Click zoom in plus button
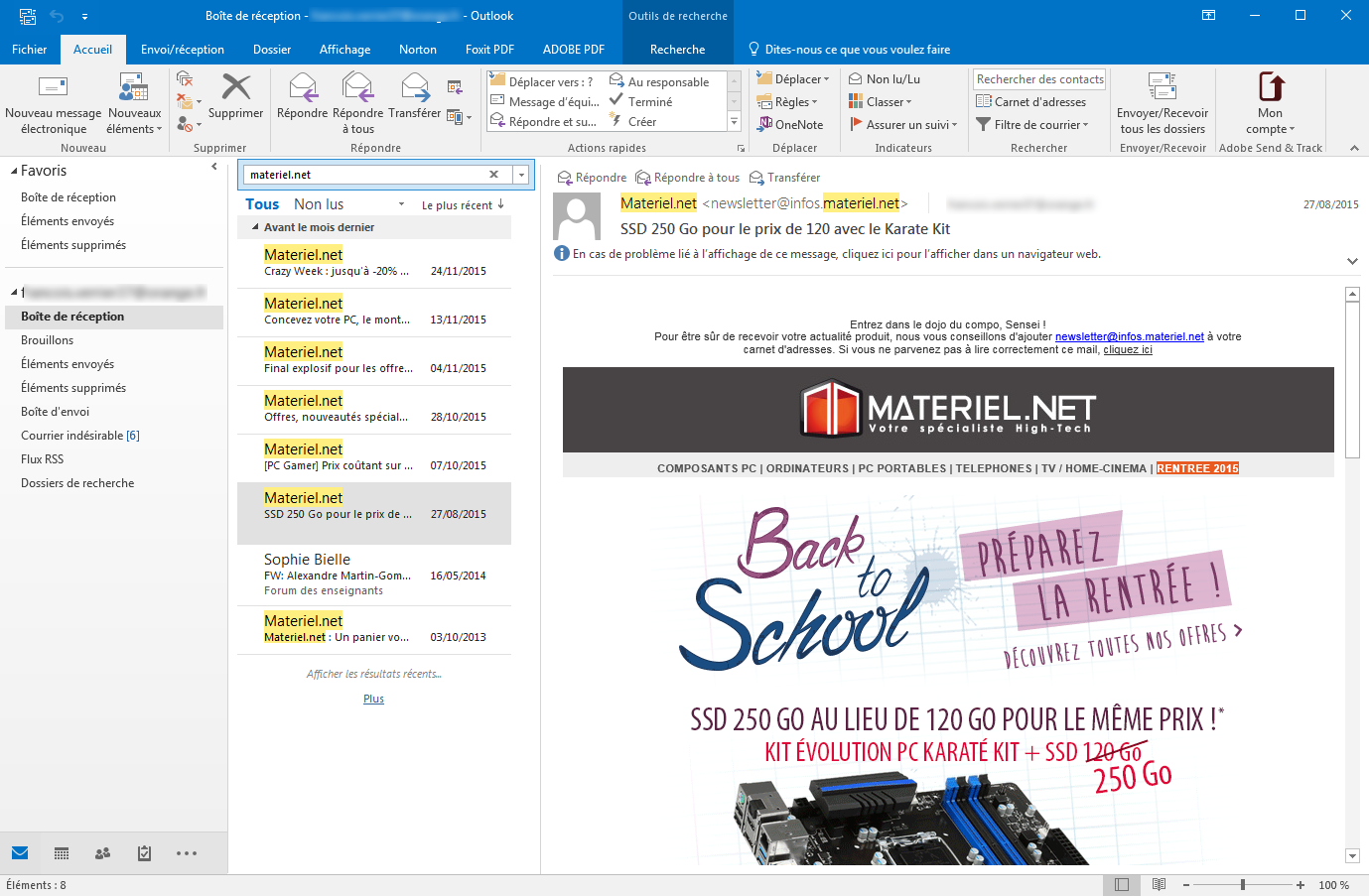Viewport: 1369px width, 896px height. pos(1301,884)
